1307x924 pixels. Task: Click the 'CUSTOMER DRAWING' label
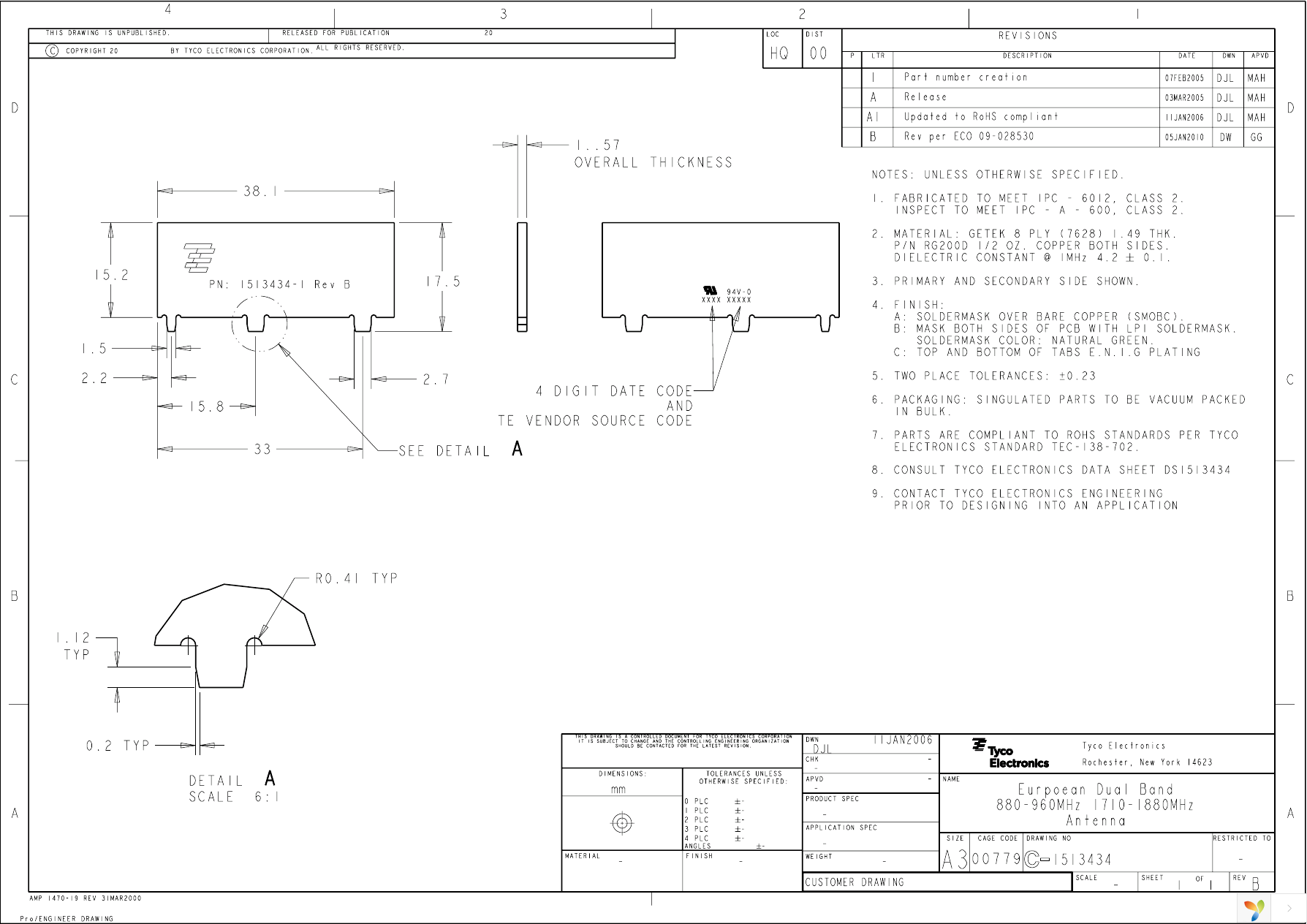pyautogui.click(x=855, y=882)
